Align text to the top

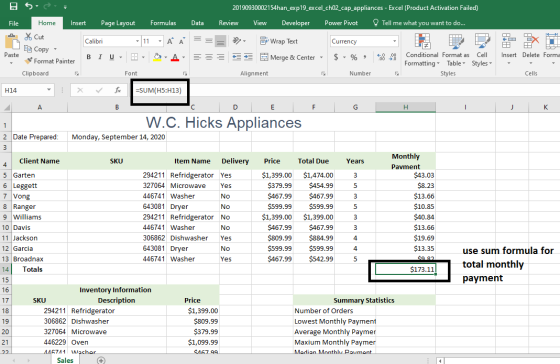coord(197,40)
